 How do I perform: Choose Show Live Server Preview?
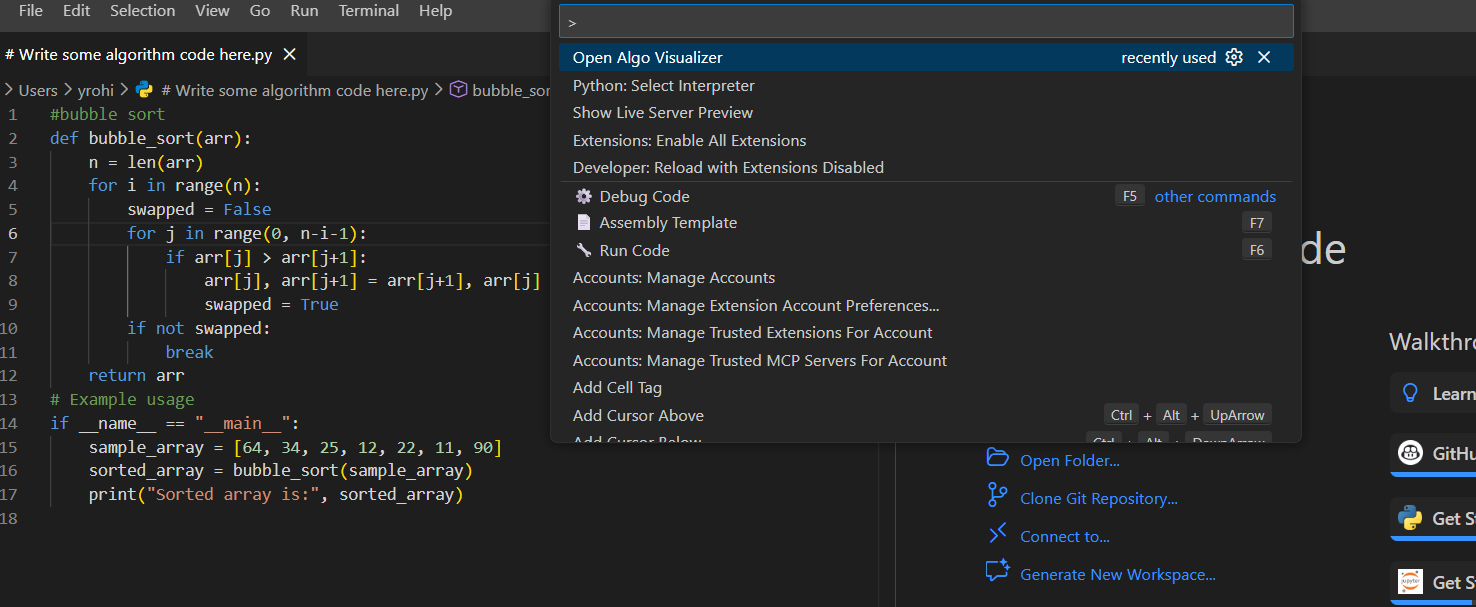pos(926,113)
